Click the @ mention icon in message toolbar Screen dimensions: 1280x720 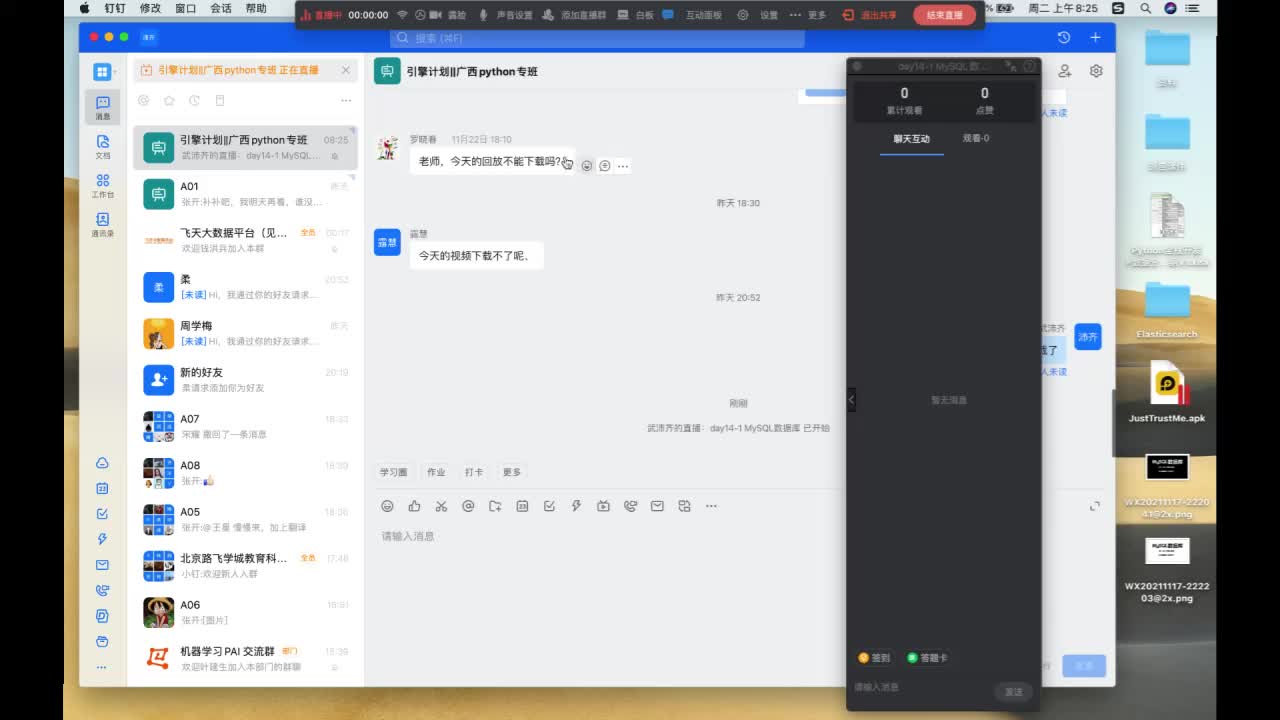tap(468, 506)
